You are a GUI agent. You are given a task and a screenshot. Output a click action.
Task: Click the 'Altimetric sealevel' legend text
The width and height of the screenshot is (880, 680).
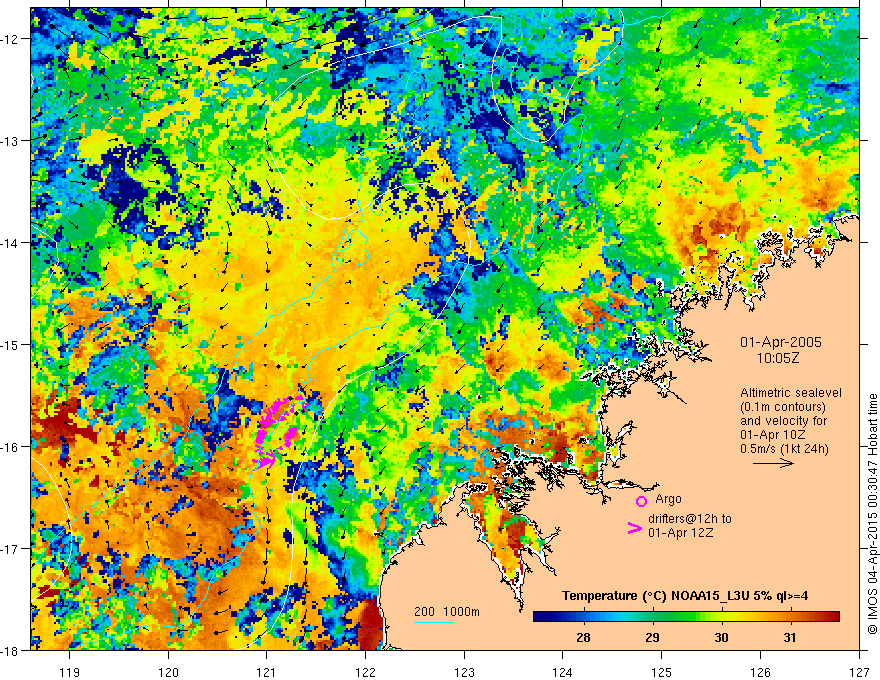point(791,393)
